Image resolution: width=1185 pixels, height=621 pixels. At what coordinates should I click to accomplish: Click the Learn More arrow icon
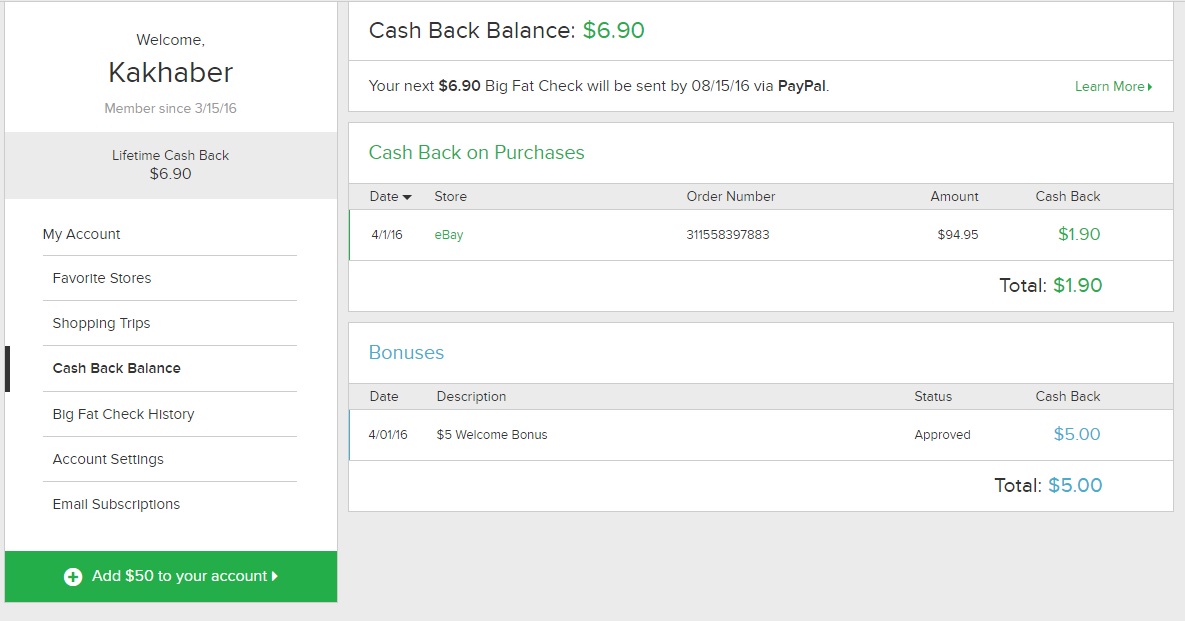point(1150,87)
